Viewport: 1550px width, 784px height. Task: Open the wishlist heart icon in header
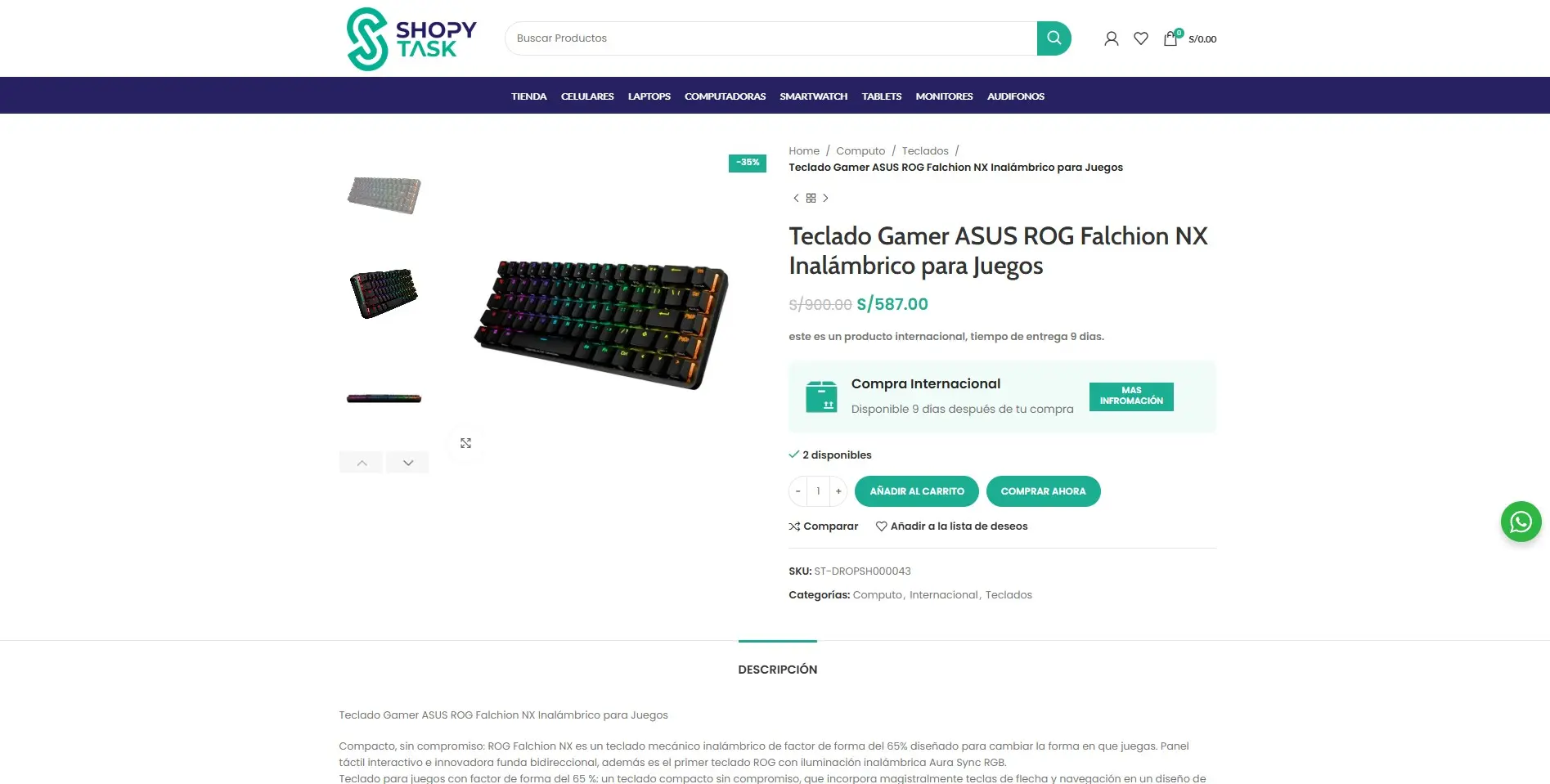1141,38
